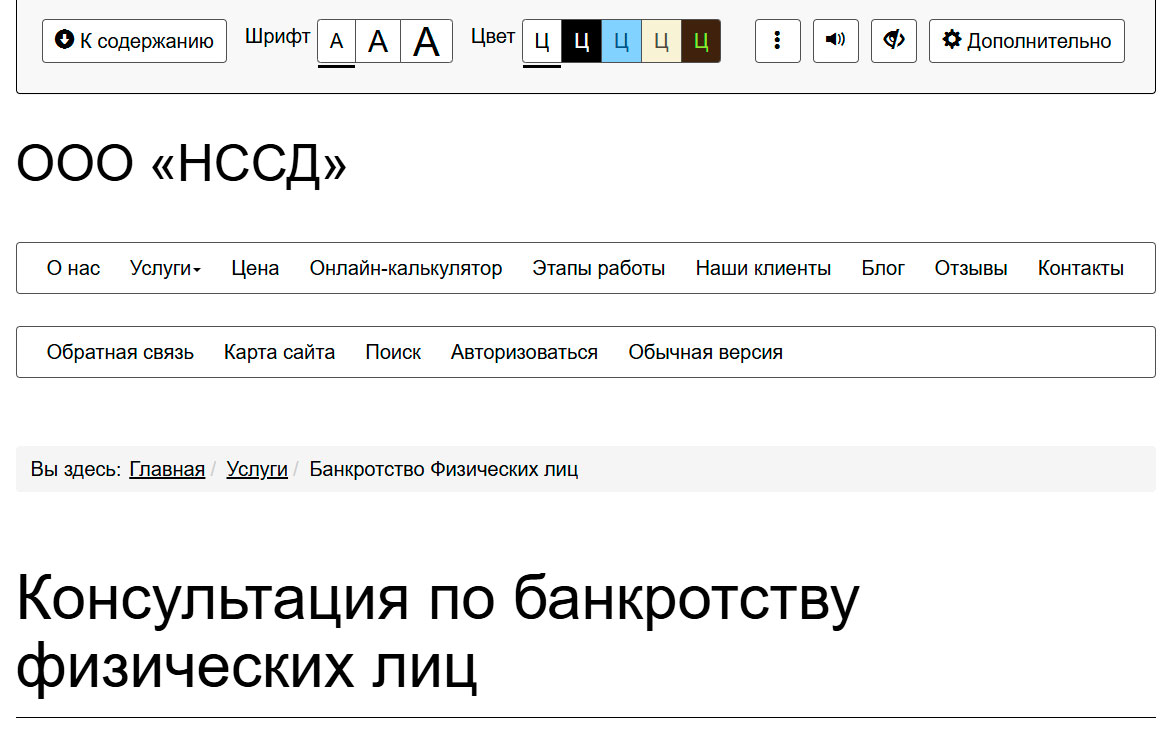This screenshot has width=1170, height=749.
Task: Select the largest font size A
Action: (427, 42)
